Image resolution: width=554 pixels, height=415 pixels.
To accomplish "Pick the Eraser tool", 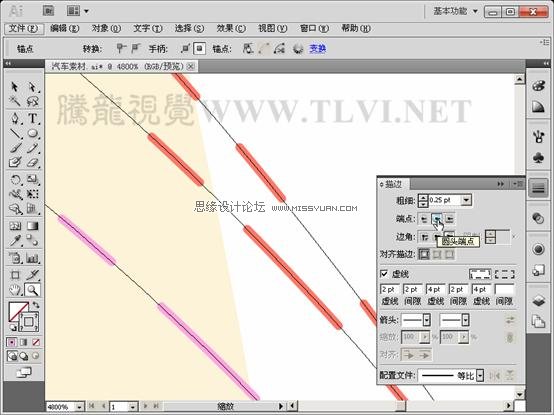I will [x=32, y=163].
